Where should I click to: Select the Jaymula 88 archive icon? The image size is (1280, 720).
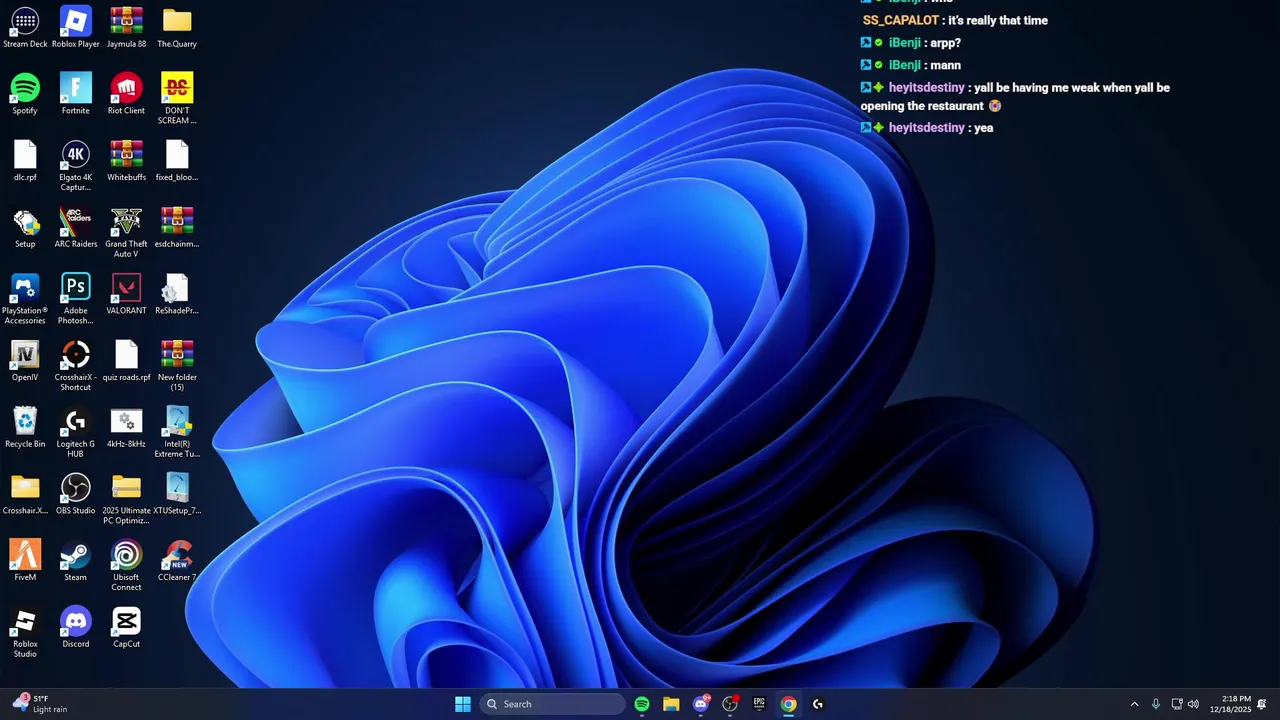coord(126,27)
